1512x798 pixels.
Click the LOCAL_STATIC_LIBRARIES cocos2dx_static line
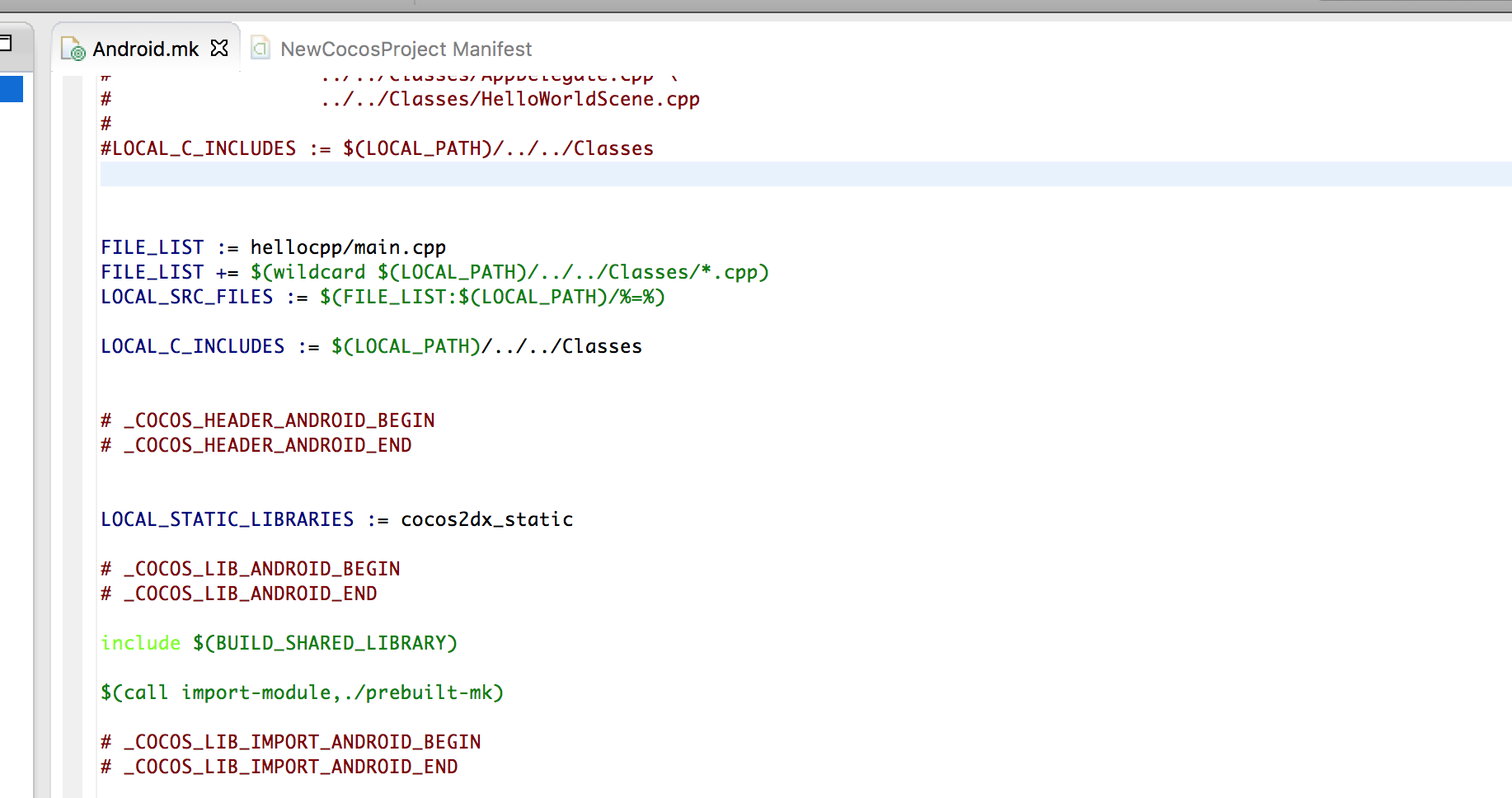point(336,519)
